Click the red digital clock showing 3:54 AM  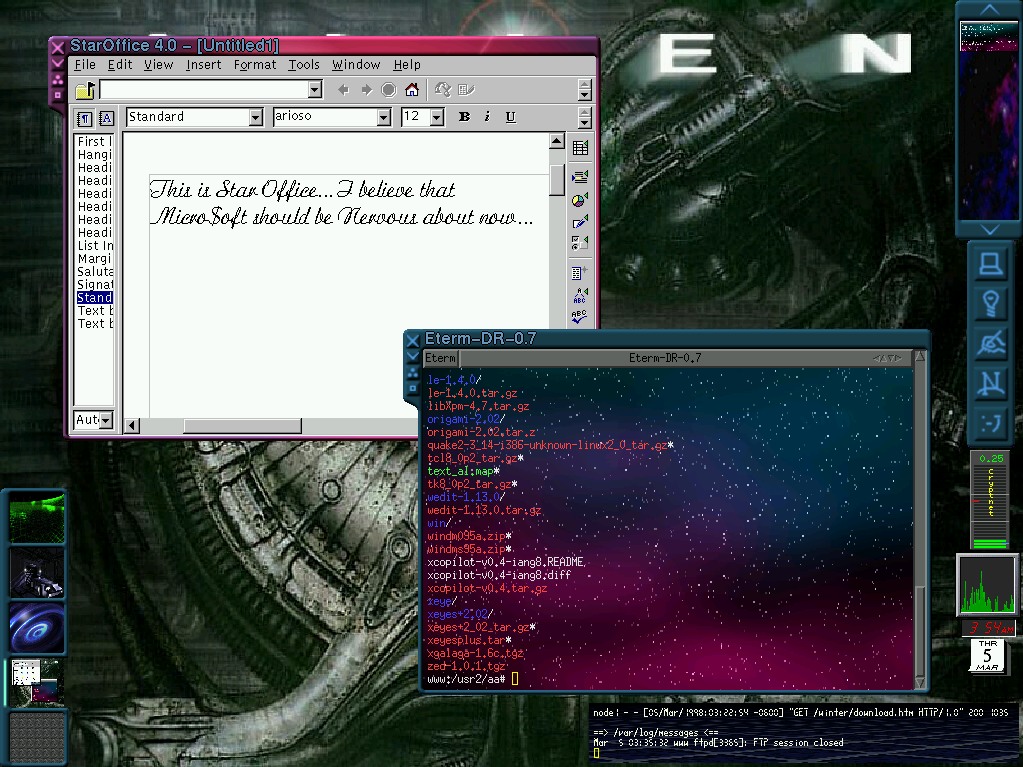click(989, 628)
